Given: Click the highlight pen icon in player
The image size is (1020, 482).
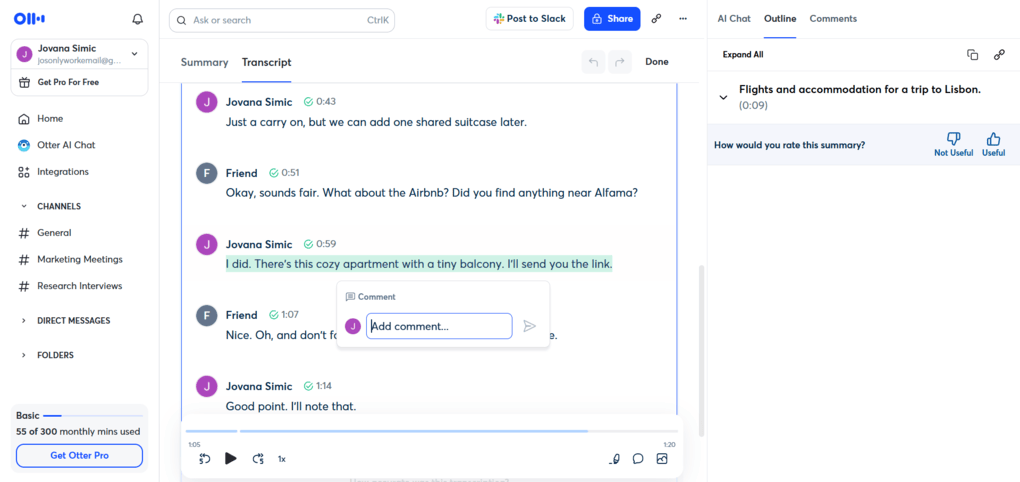Looking at the screenshot, I should [615, 459].
